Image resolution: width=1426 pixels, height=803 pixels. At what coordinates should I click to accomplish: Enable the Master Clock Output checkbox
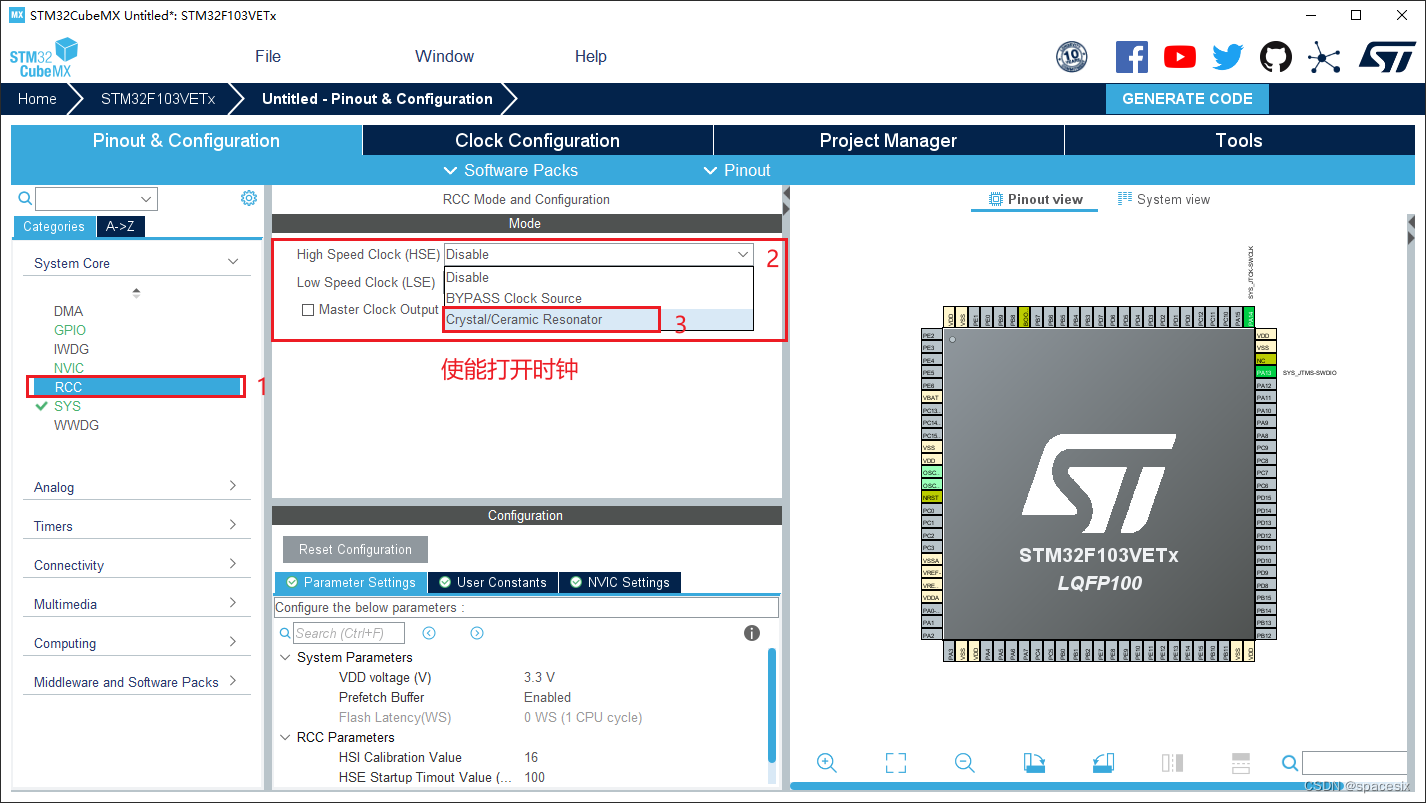(308, 310)
